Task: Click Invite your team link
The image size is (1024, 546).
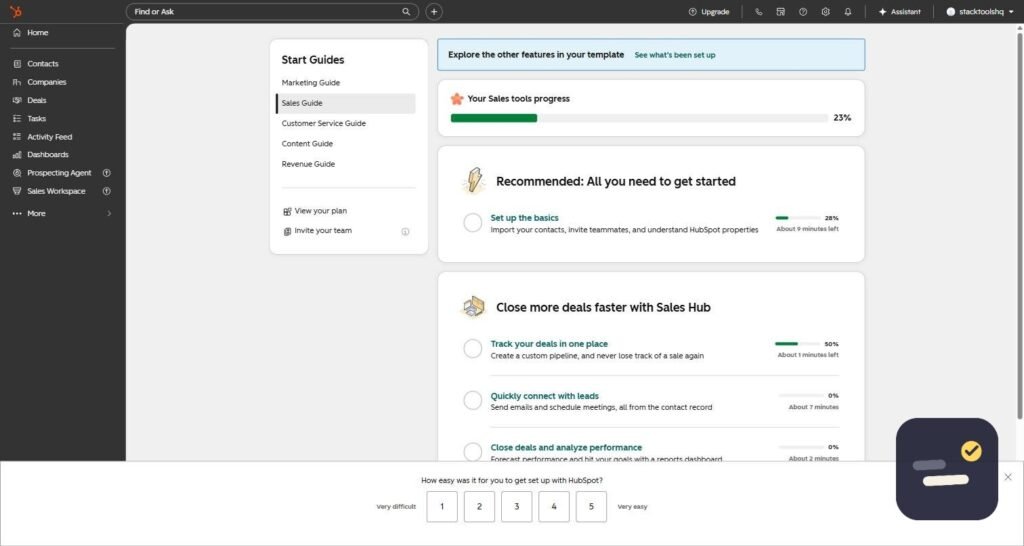Action: point(323,231)
